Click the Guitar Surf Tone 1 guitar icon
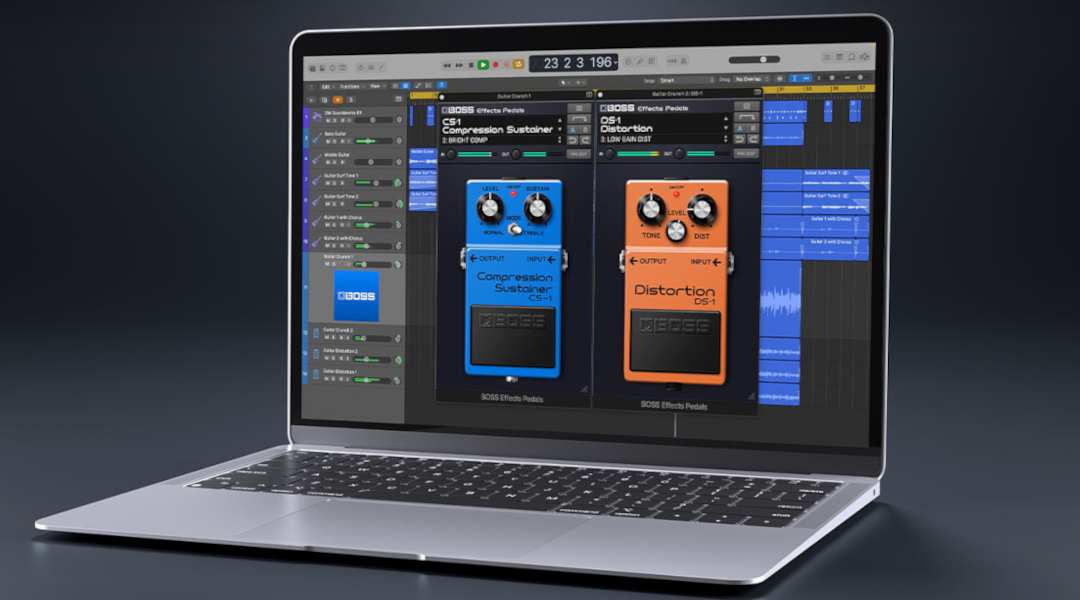The width and height of the screenshot is (1080, 600). click(x=317, y=180)
